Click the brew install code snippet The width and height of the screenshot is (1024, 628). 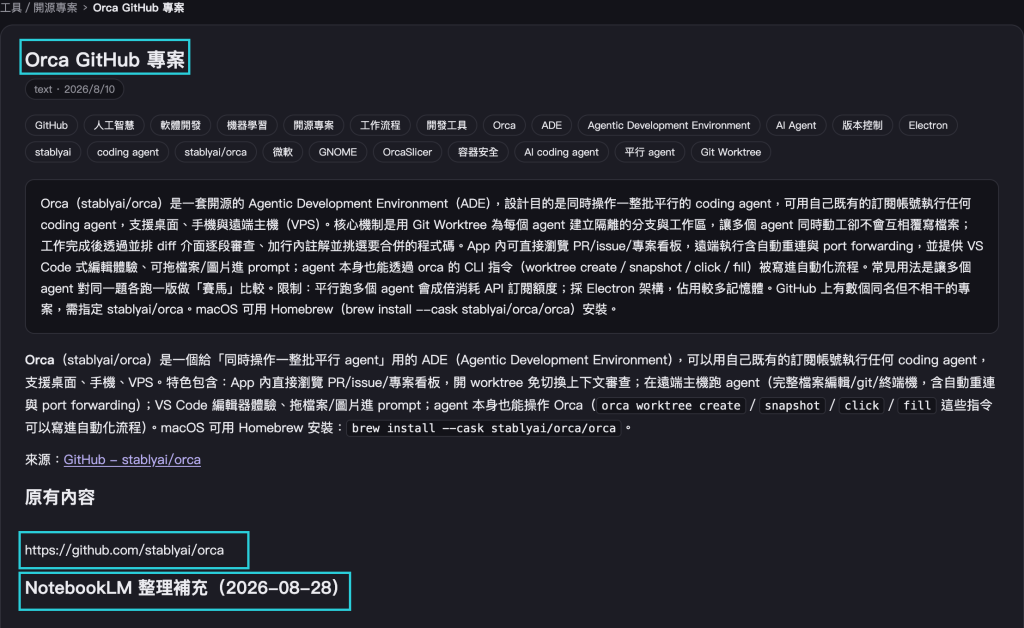(483, 428)
